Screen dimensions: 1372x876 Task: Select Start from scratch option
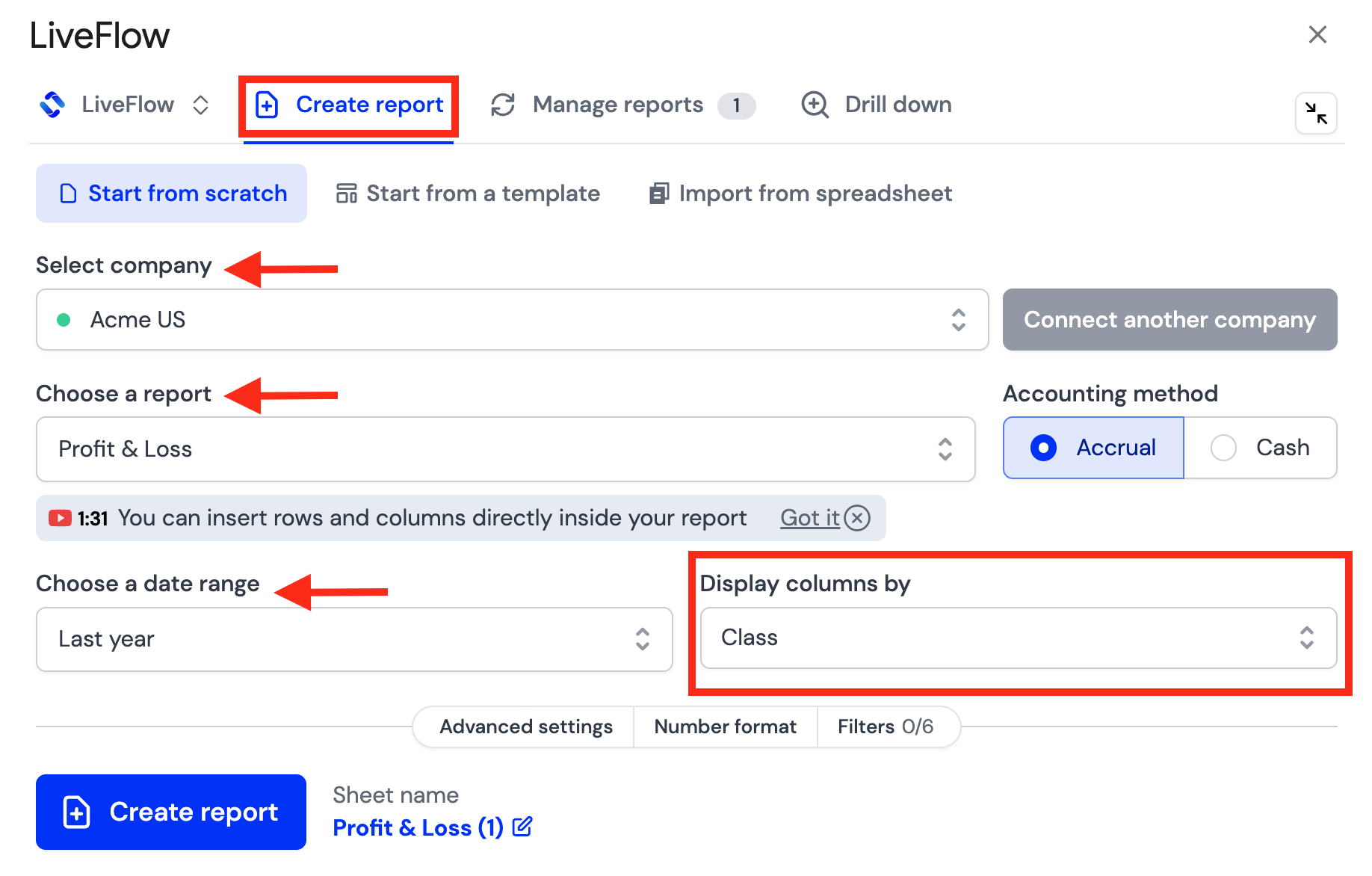(172, 194)
